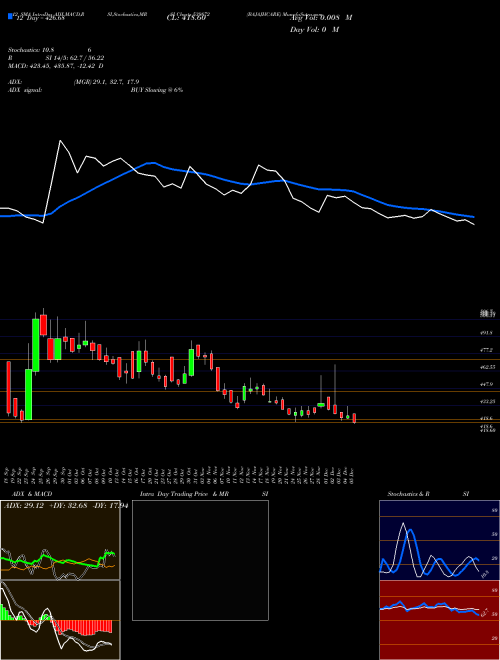500x660 pixels.
Task: Click the empty Intra Day Trading Price chart box
Action: tap(200, 560)
